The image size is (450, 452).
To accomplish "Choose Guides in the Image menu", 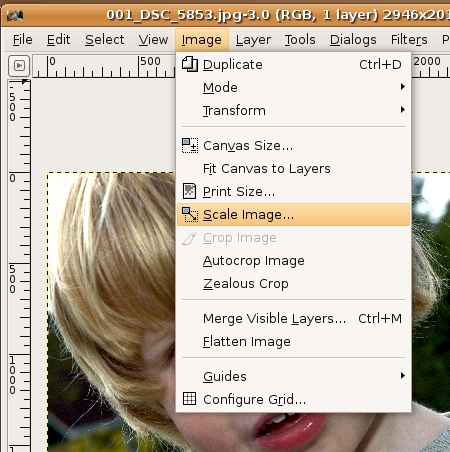I will tap(294, 376).
